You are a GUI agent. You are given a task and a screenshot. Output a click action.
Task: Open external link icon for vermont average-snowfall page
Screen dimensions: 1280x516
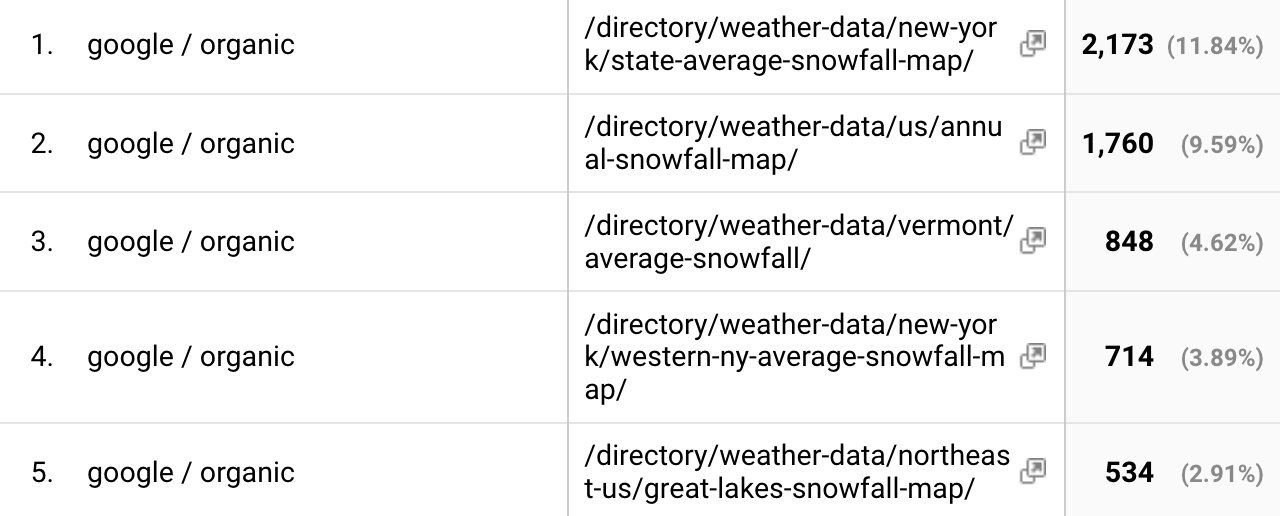tap(1033, 240)
